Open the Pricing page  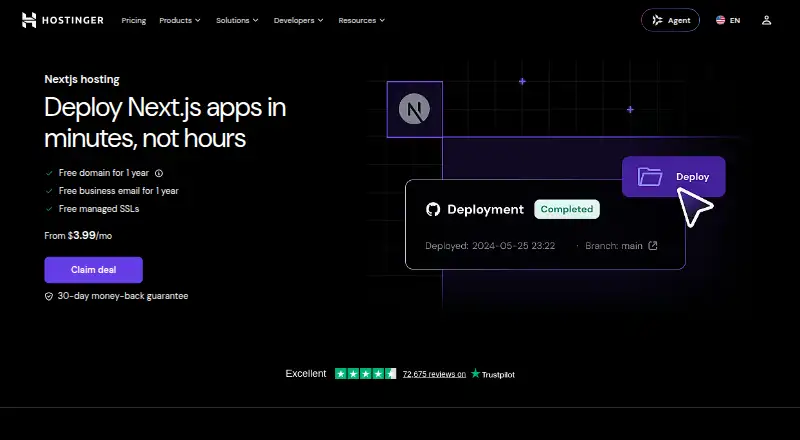click(134, 20)
